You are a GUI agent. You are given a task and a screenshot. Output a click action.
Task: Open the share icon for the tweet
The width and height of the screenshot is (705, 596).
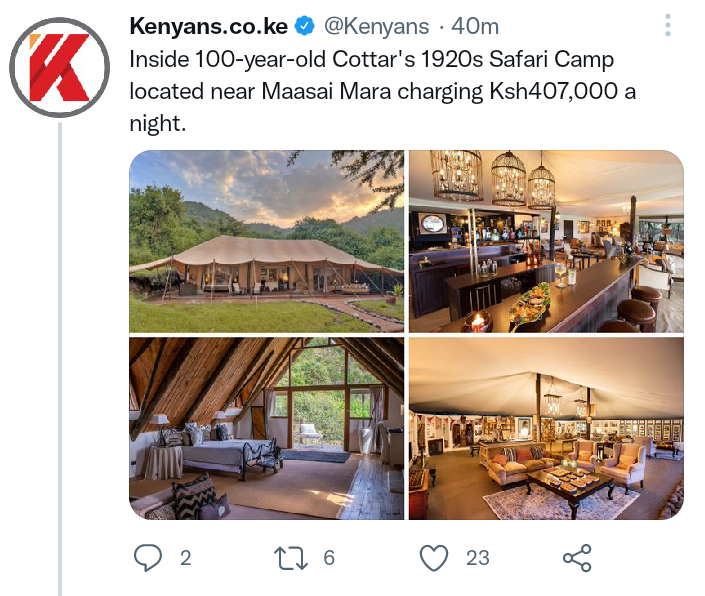pyautogui.click(x=577, y=558)
